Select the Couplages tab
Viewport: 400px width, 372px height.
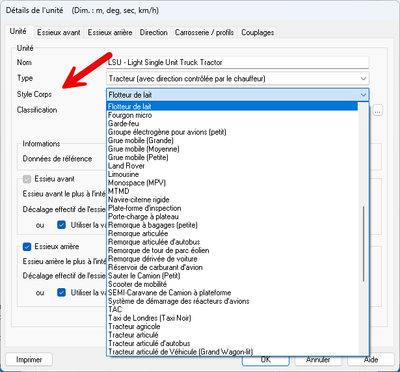(x=258, y=32)
